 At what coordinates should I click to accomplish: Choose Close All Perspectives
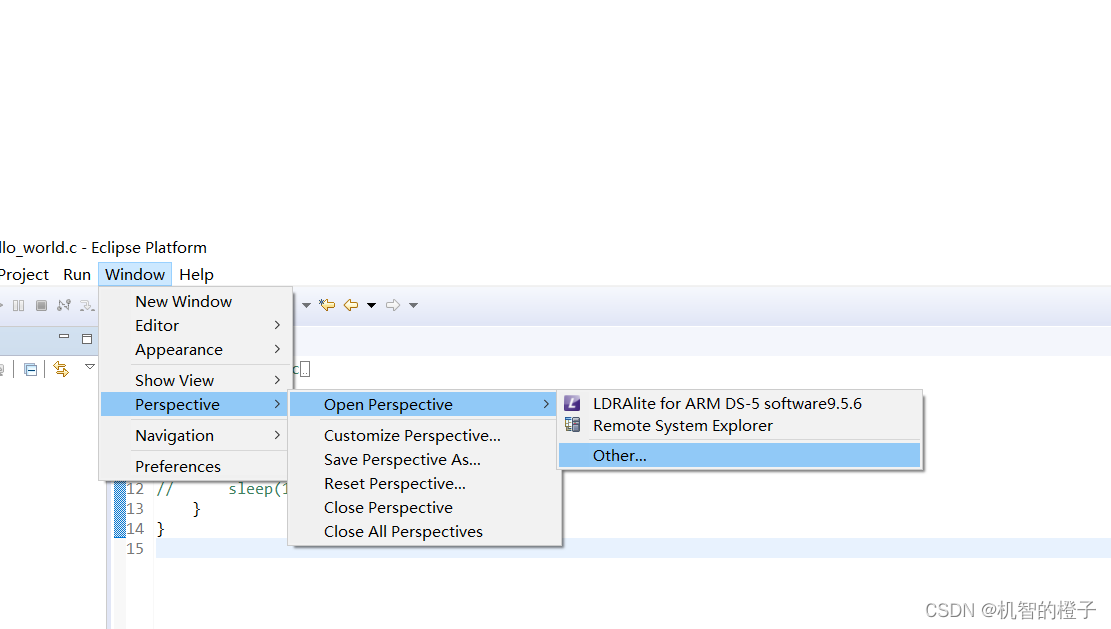tap(424, 532)
